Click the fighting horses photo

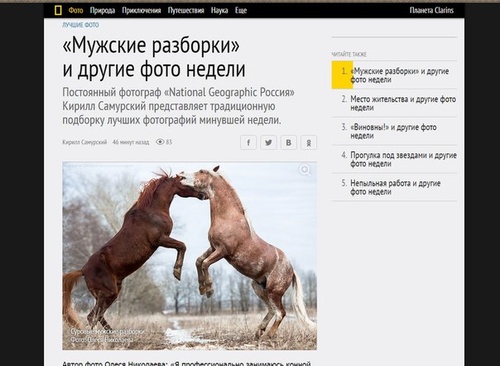189,256
